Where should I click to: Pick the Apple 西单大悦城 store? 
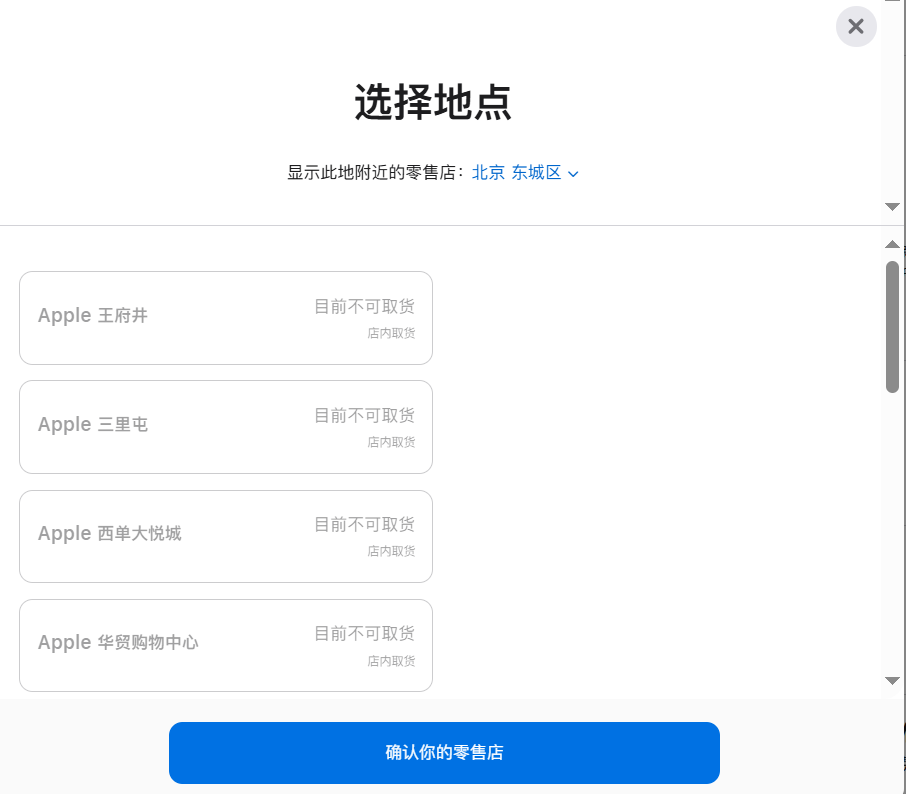click(x=225, y=536)
